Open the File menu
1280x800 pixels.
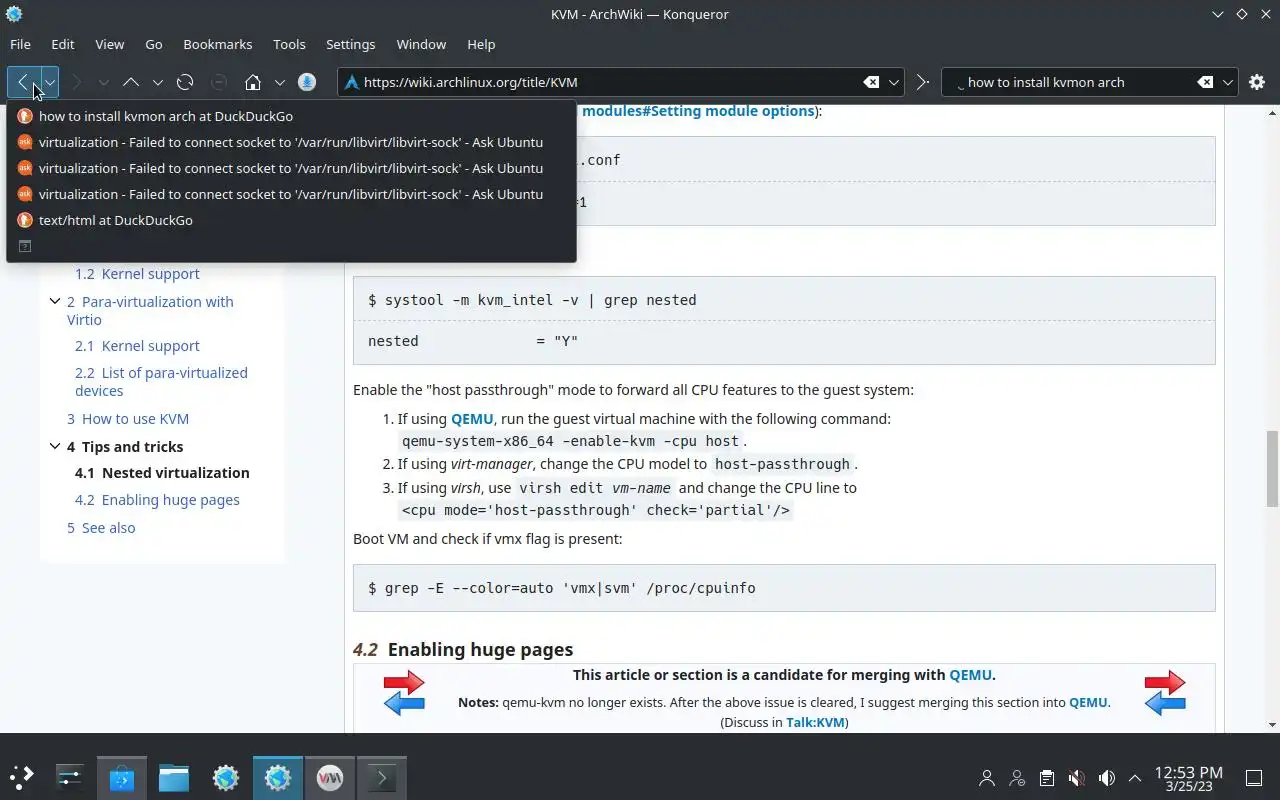20,44
